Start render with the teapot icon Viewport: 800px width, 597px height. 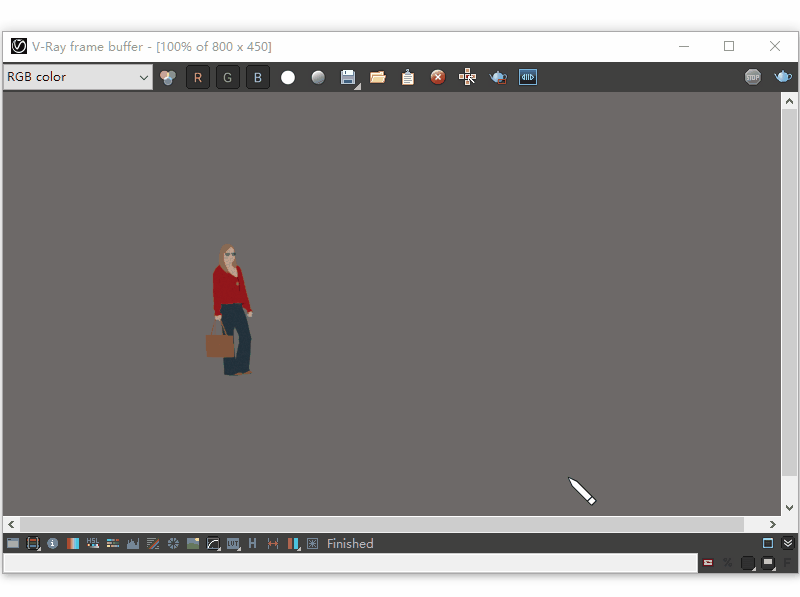(x=783, y=78)
